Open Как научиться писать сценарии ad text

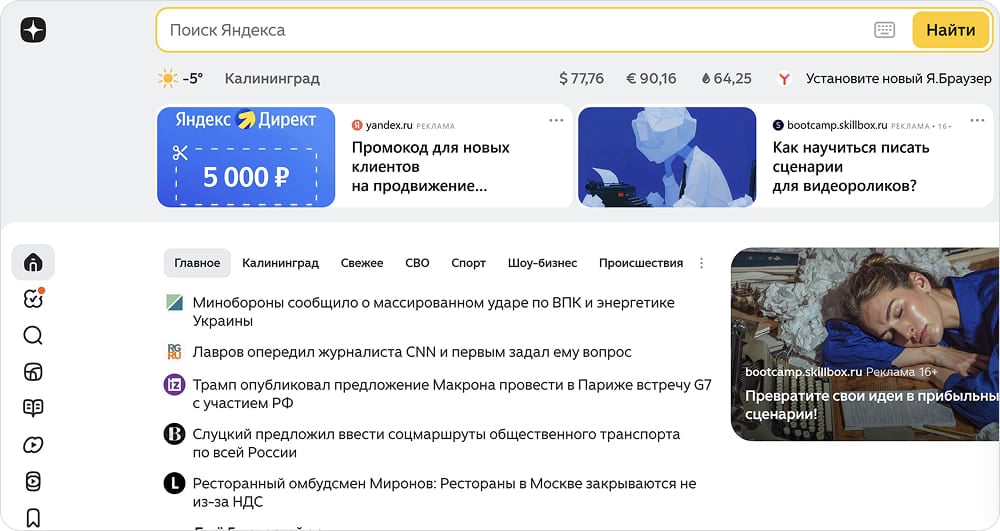[x=851, y=166]
